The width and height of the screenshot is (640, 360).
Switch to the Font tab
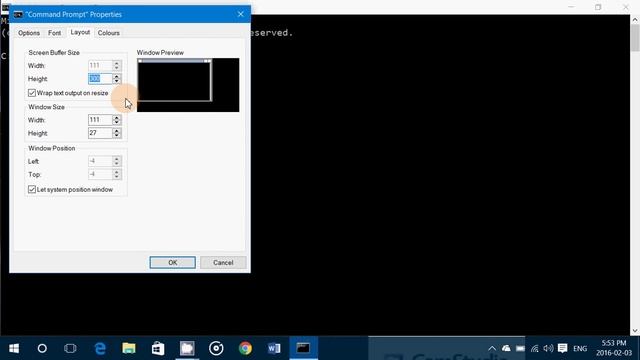(x=54, y=33)
